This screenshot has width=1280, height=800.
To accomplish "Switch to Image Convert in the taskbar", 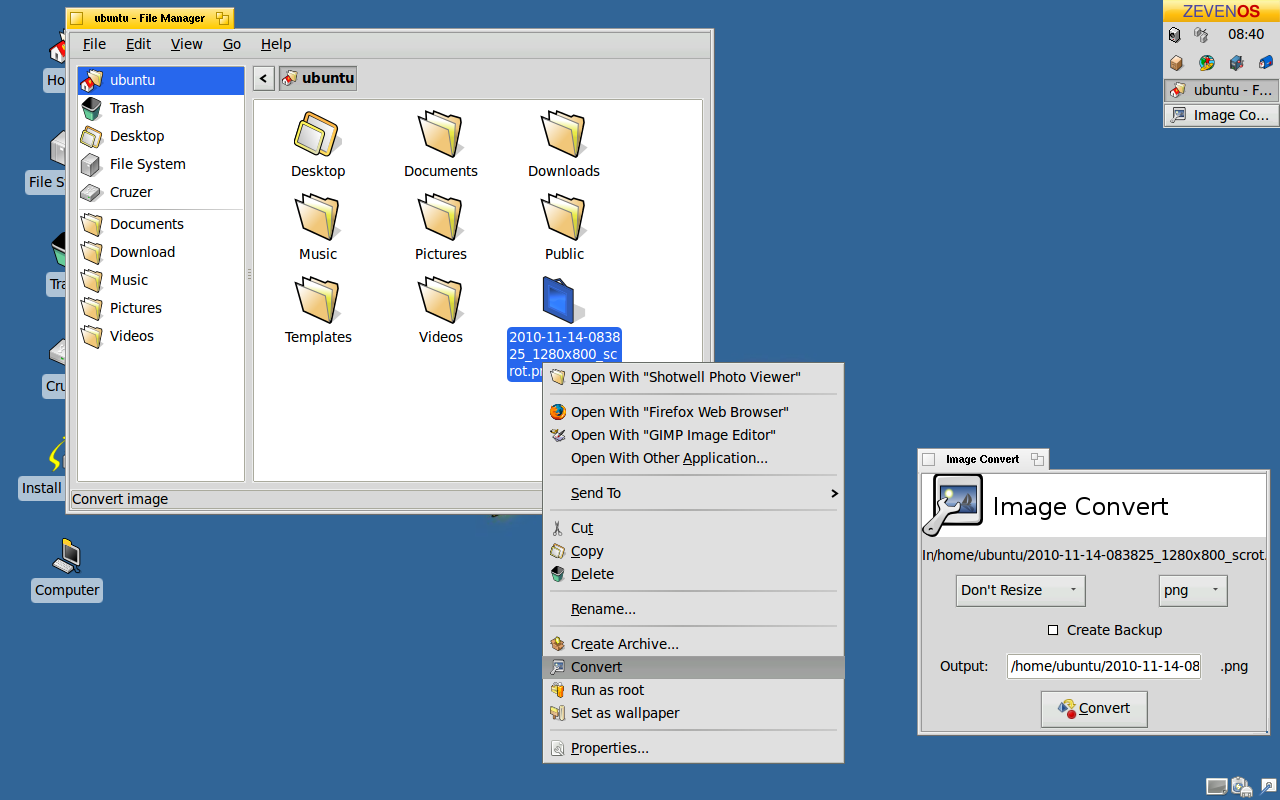I will point(1221,115).
